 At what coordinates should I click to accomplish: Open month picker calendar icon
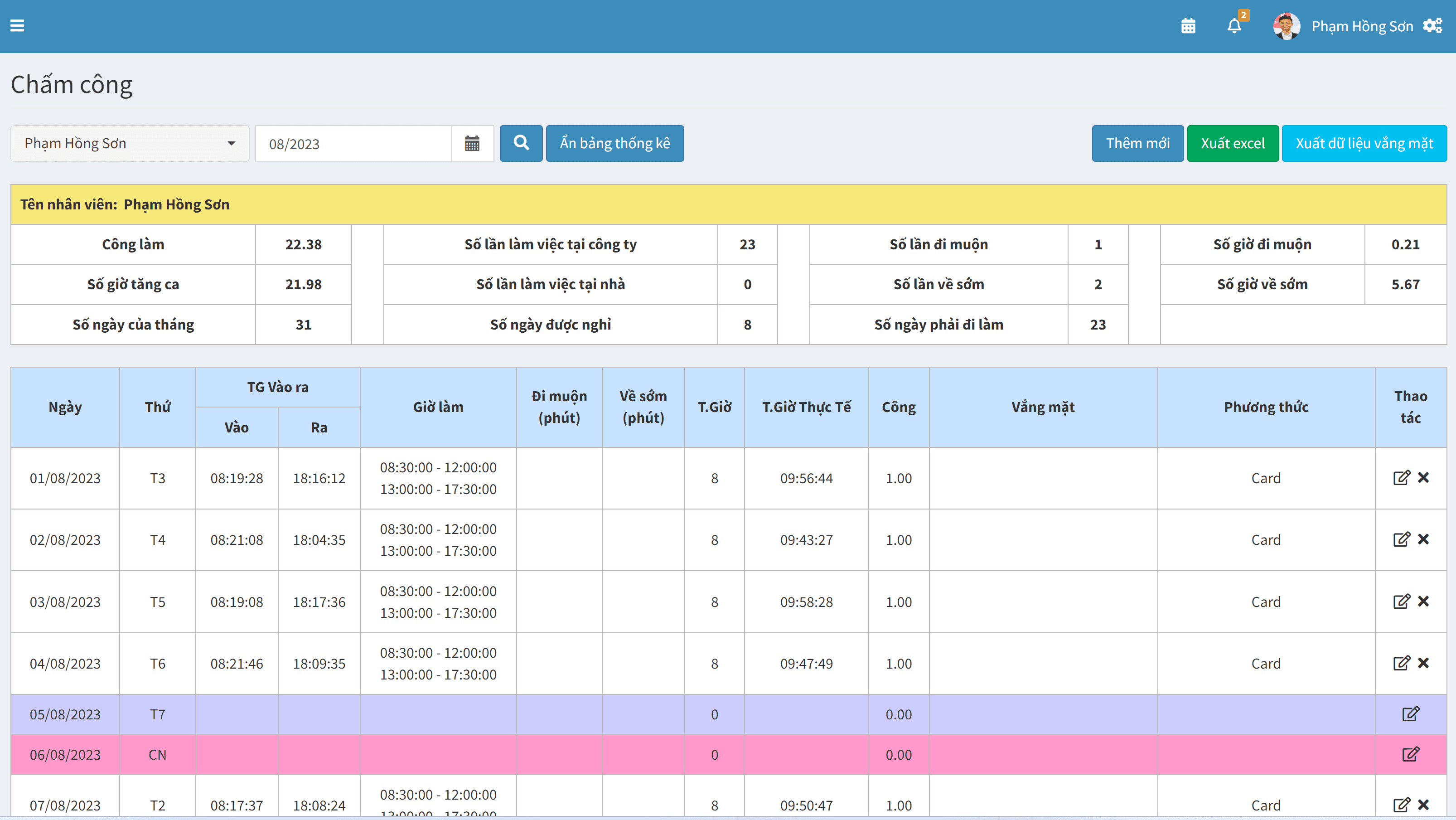pyautogui.click(x=472, y=144)
